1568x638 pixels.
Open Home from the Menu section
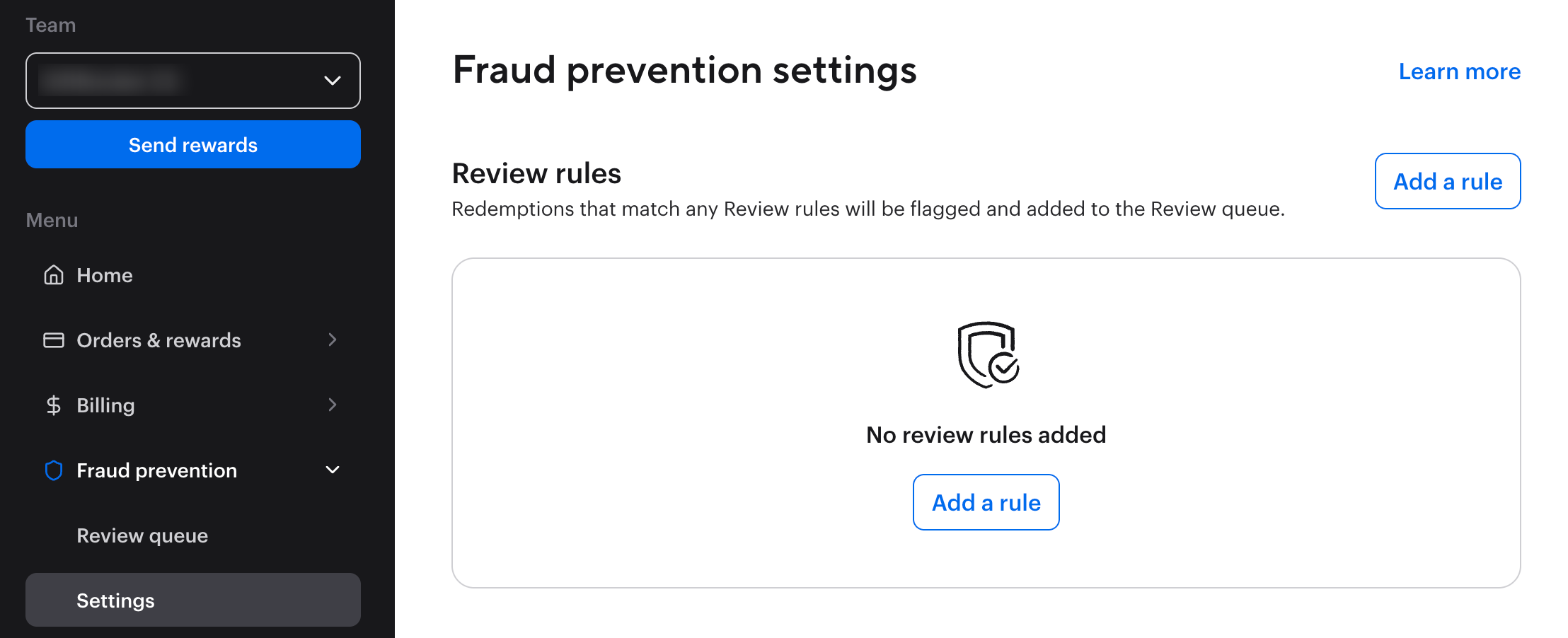104,276
